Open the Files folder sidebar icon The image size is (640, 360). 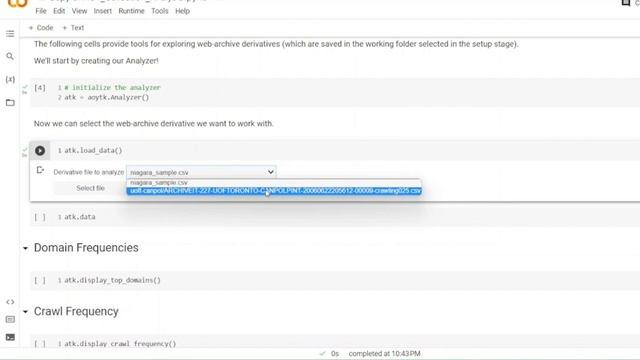coord(10,102)
